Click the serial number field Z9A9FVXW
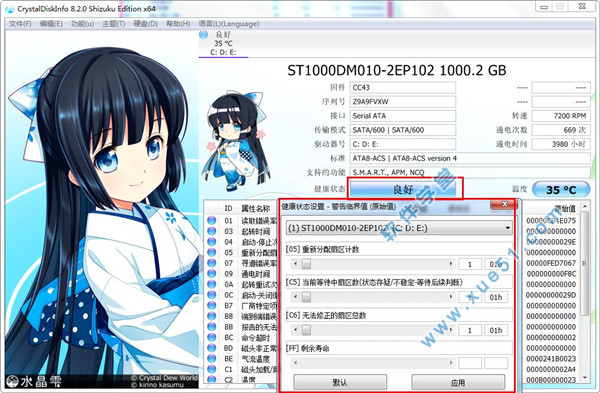600x393 pixels. [403, 102]
